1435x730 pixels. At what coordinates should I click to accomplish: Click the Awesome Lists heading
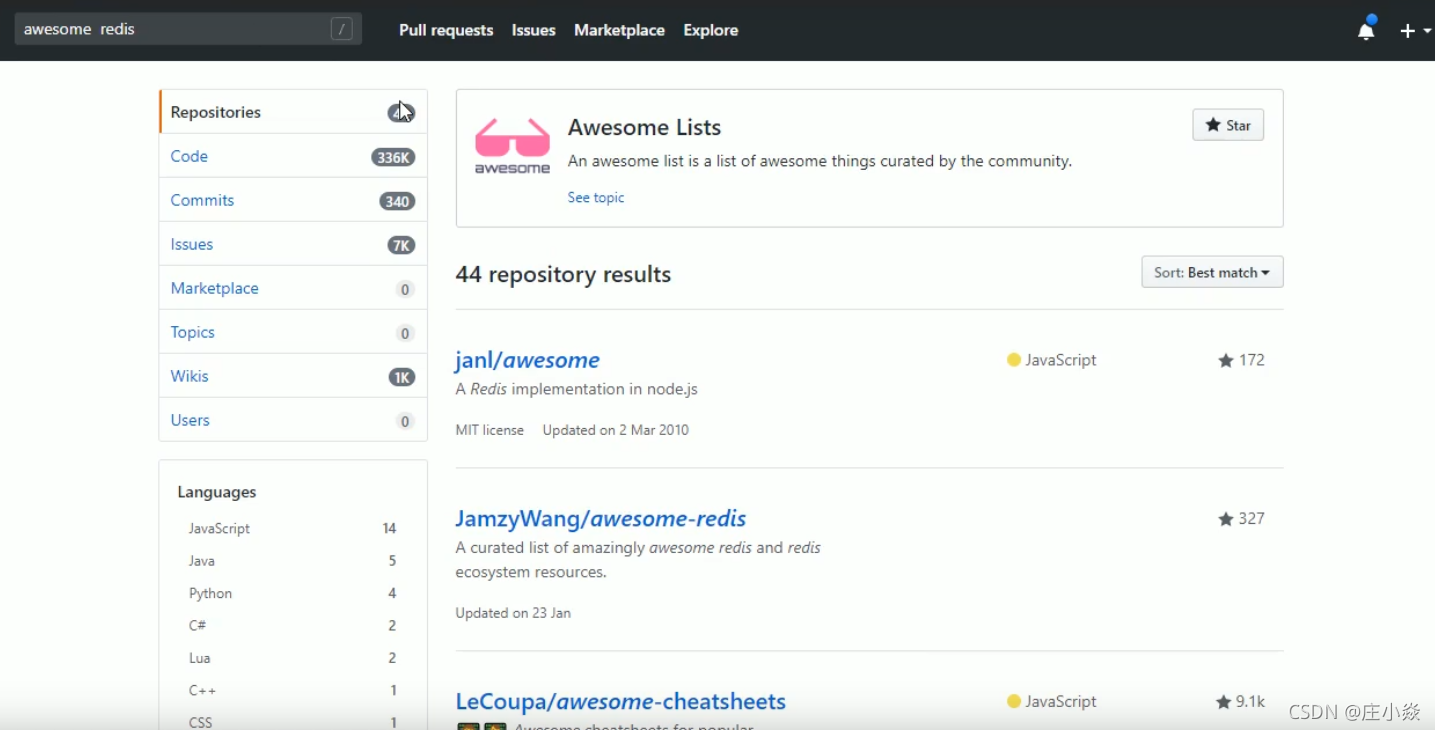(644, 127)
